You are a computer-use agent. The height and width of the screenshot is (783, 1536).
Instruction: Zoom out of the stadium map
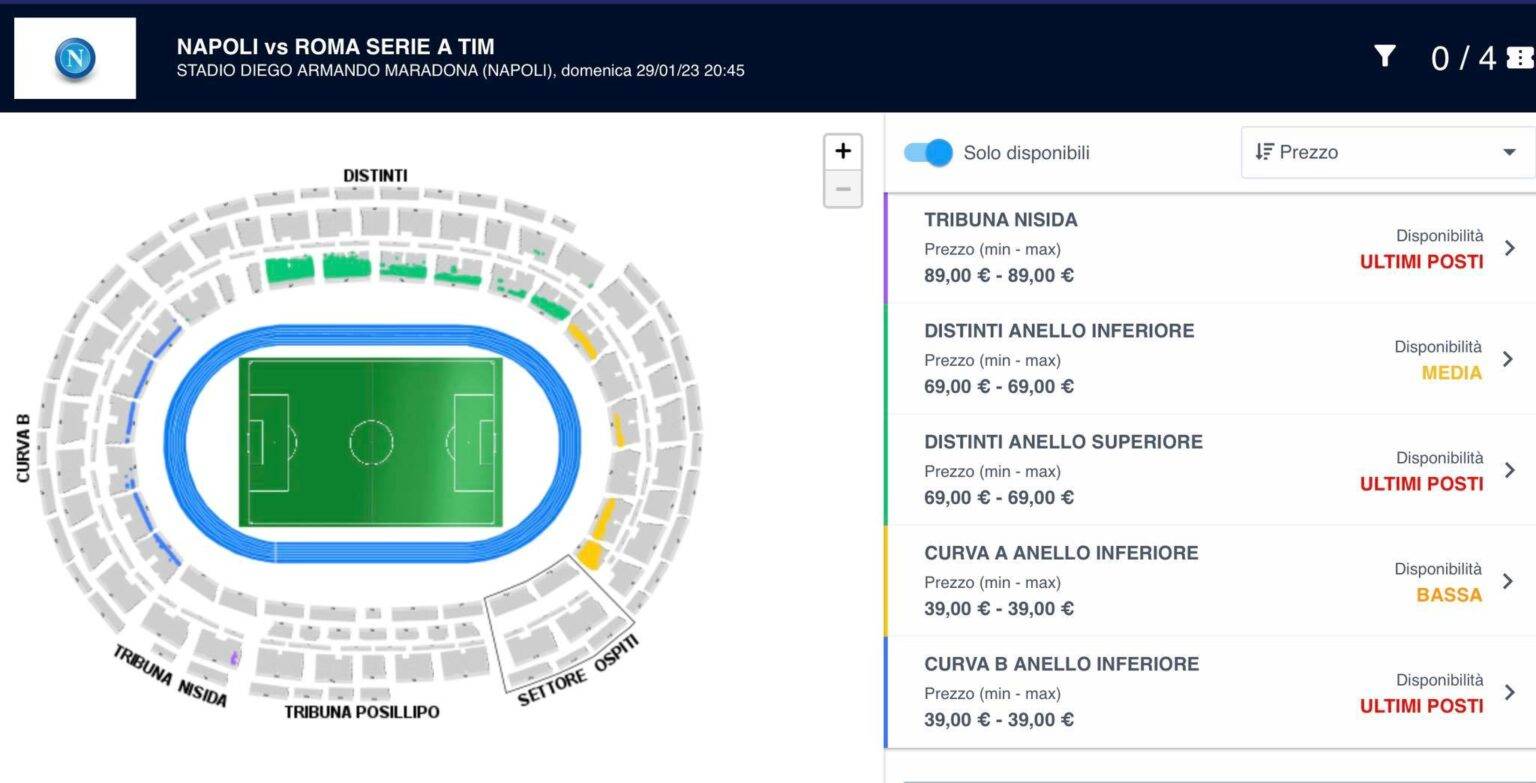click(843, 188)
